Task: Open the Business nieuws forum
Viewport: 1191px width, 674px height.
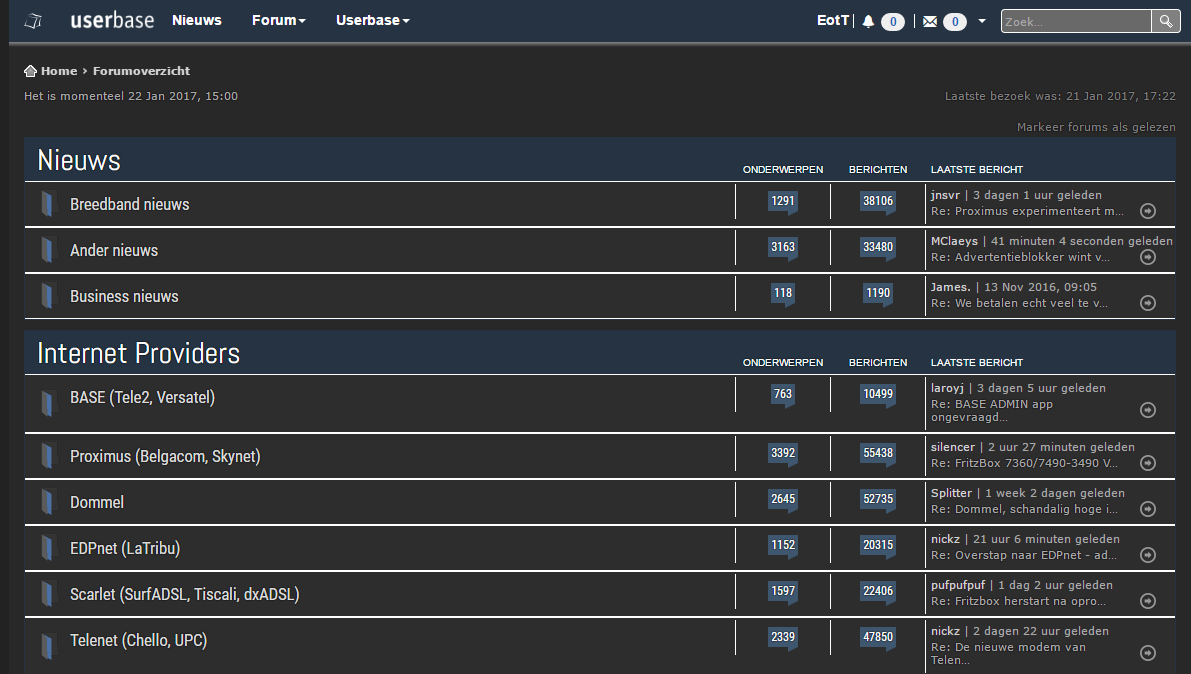Action: coord(125,296)
